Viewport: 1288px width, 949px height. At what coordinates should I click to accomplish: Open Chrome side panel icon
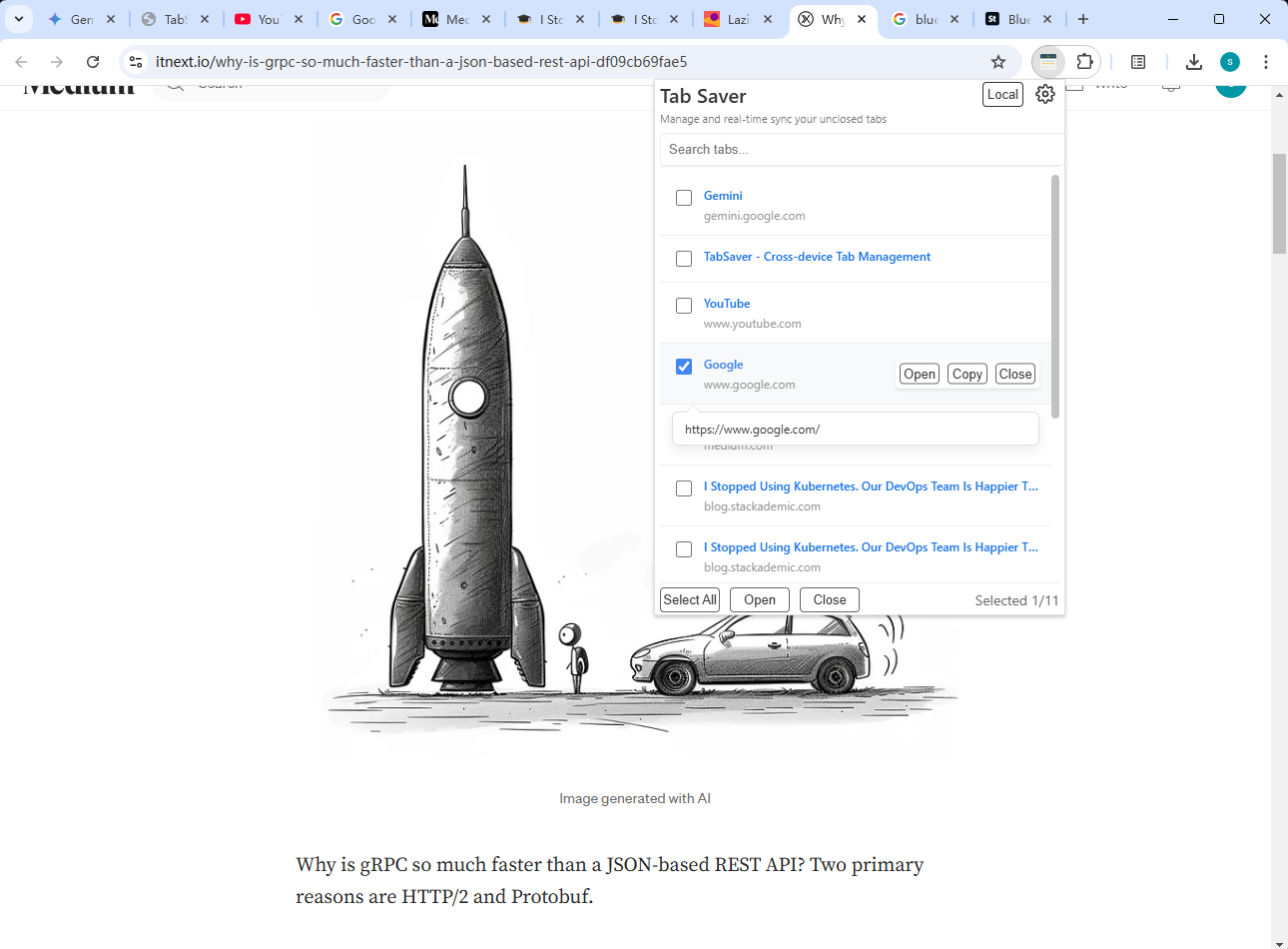coord(1138,62)
